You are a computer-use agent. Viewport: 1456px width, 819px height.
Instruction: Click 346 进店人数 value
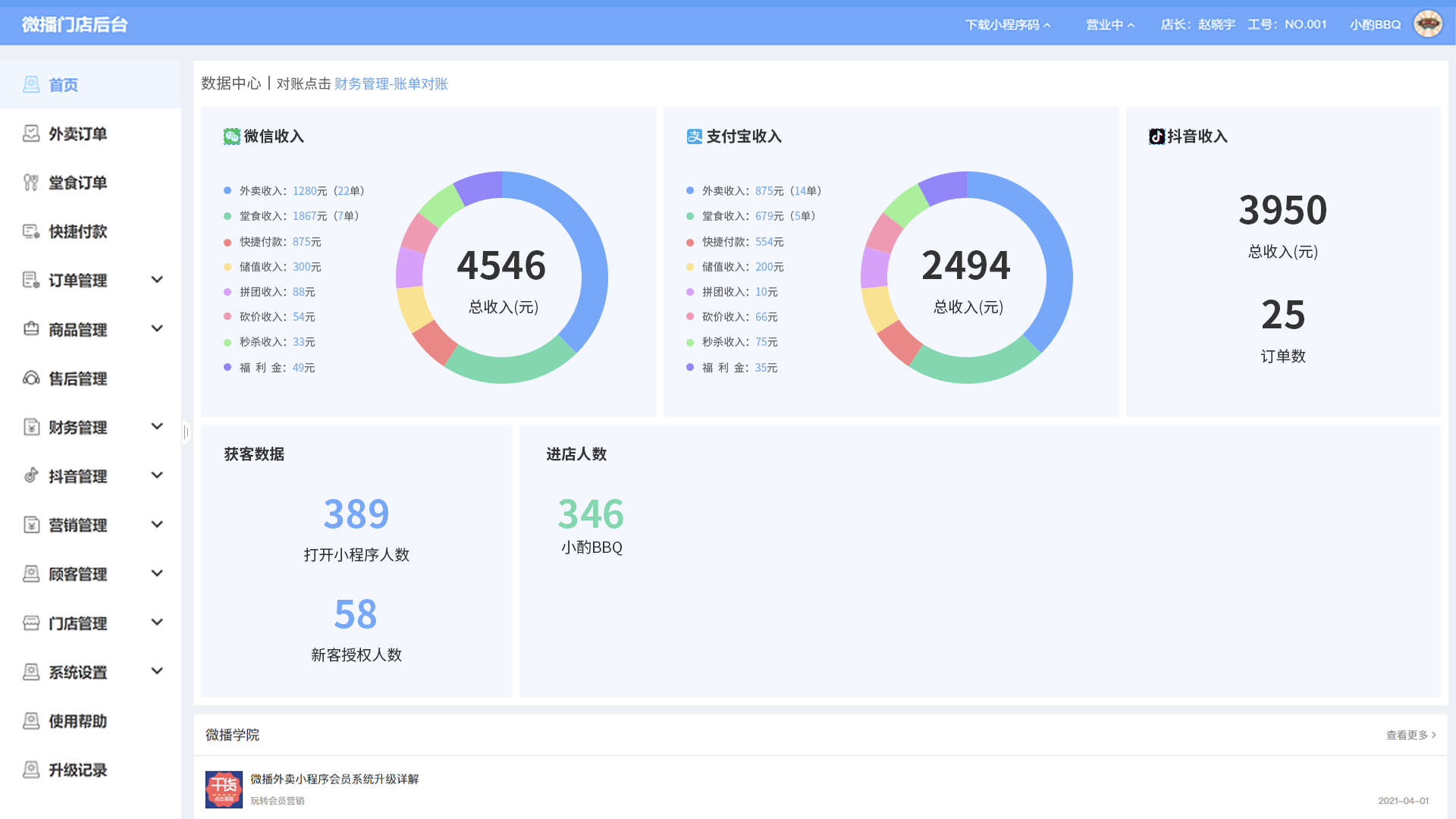coord(591,514)
